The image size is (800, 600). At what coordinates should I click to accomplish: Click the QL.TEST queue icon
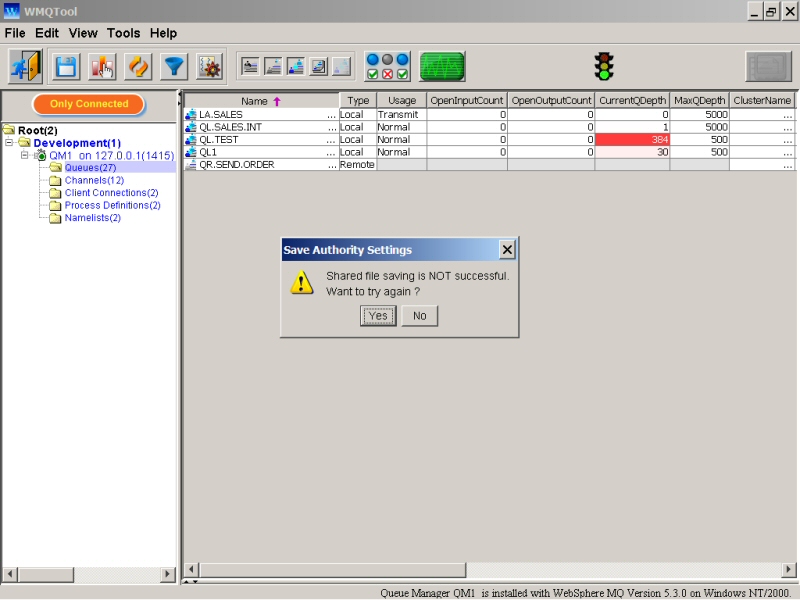tap(191, 139)
